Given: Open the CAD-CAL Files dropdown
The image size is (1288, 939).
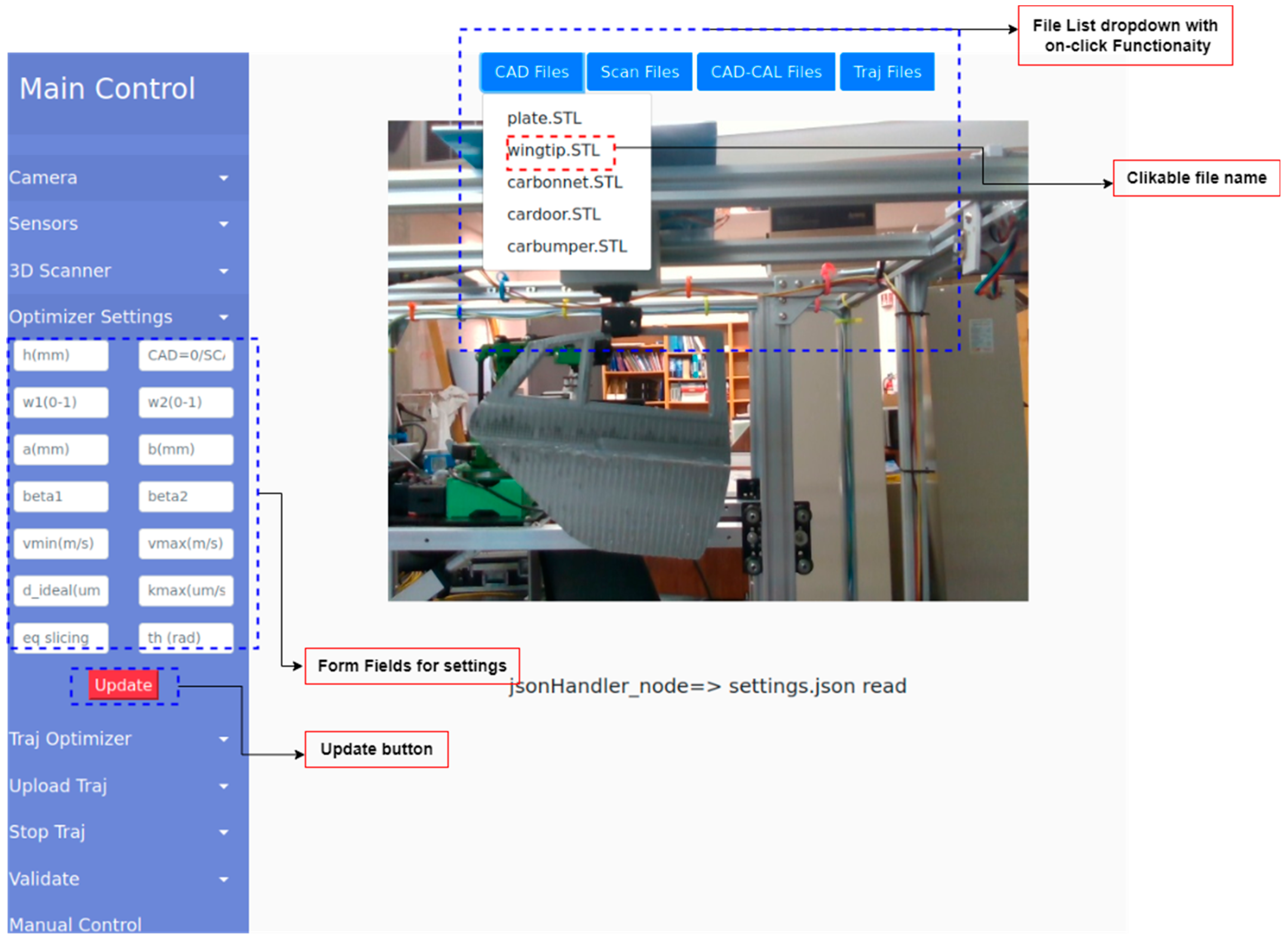Looking at the screenshot, I should (766, 72).
